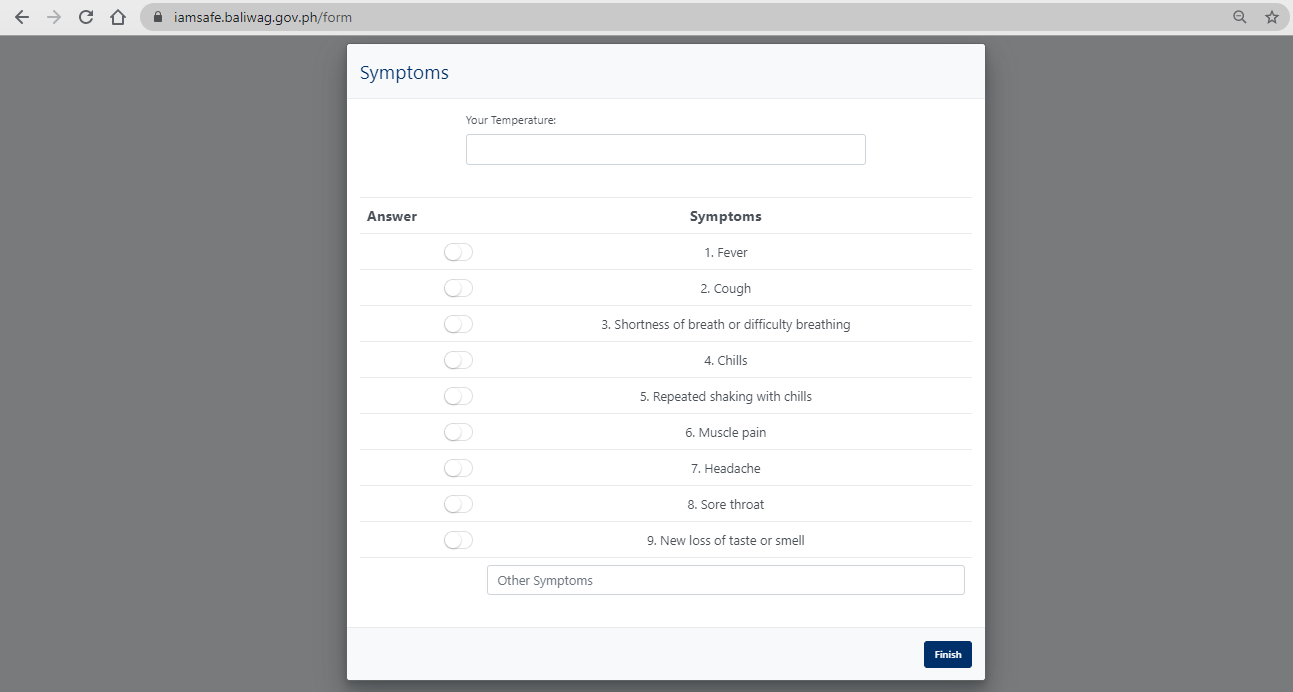
Task: Click the 'Your Temperature:' label
Action: pos(511,120)
